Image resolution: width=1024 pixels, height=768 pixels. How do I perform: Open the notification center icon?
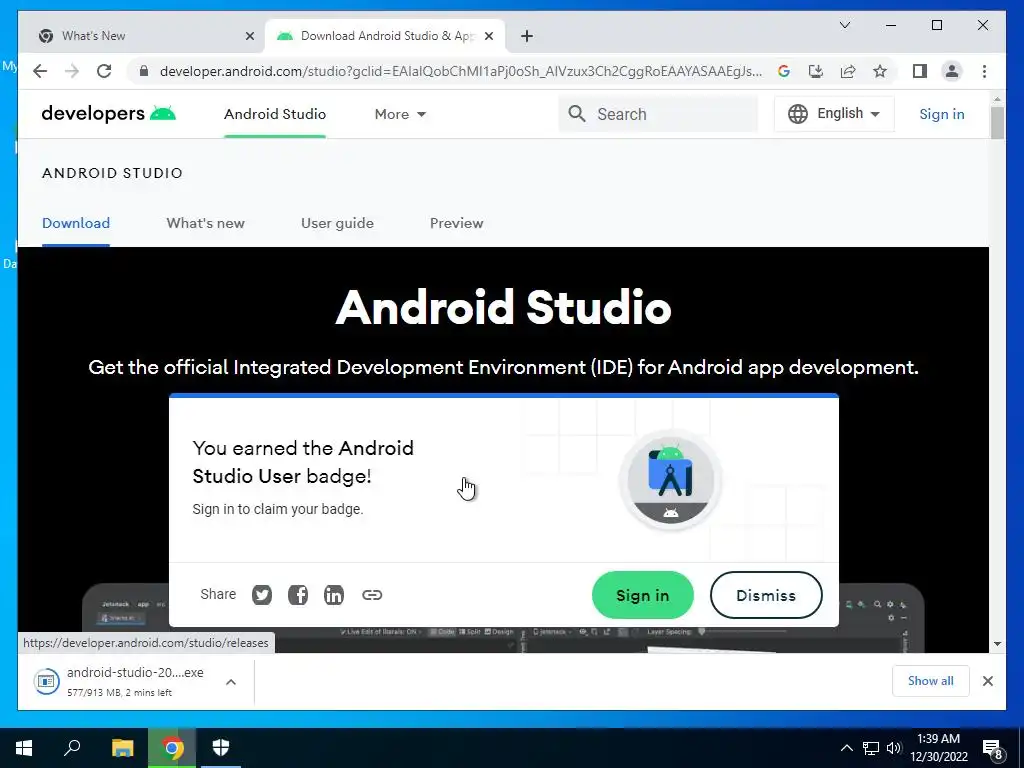pos(992,748)
